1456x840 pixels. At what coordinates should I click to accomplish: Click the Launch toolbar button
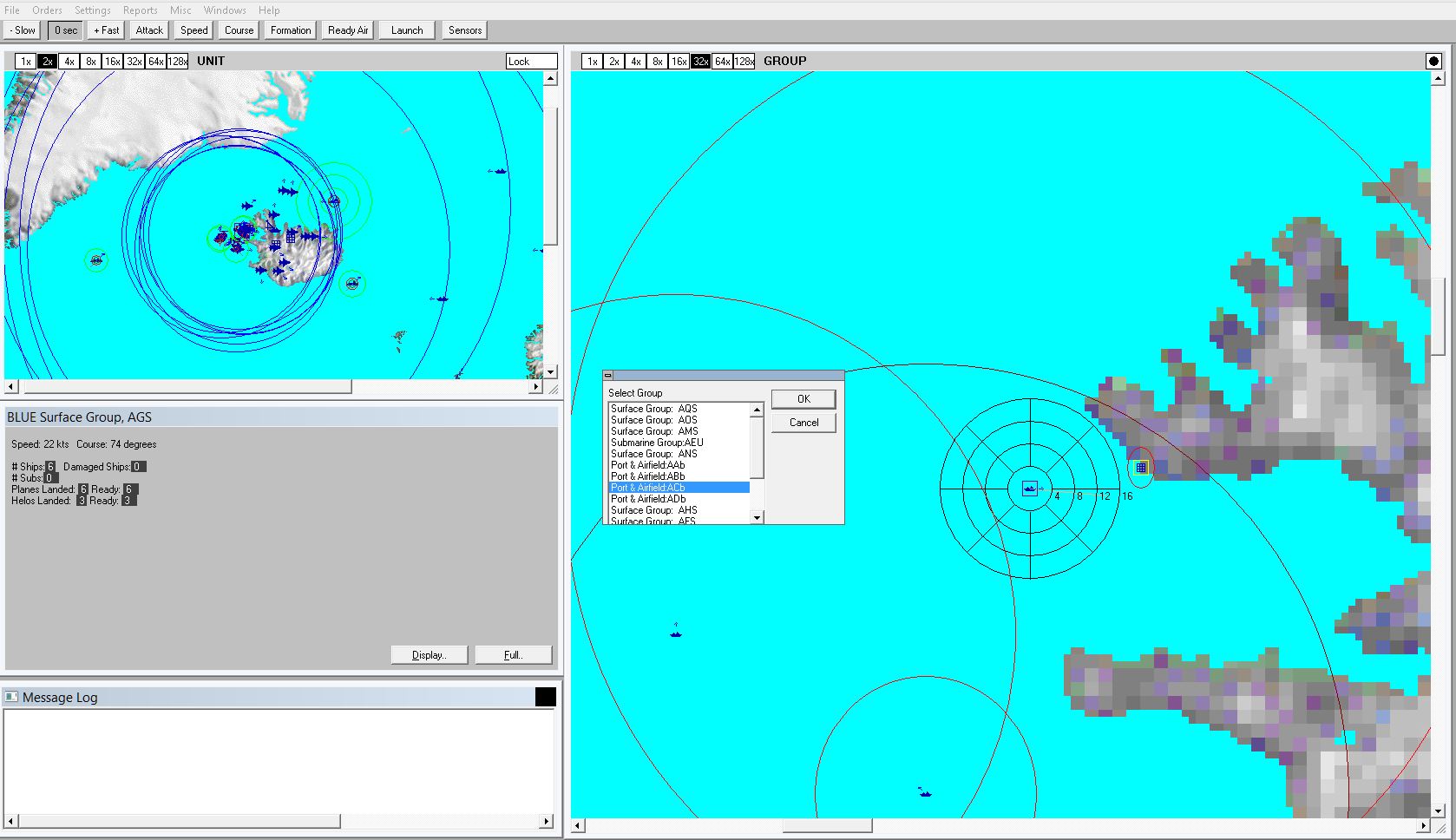(407, 30)
